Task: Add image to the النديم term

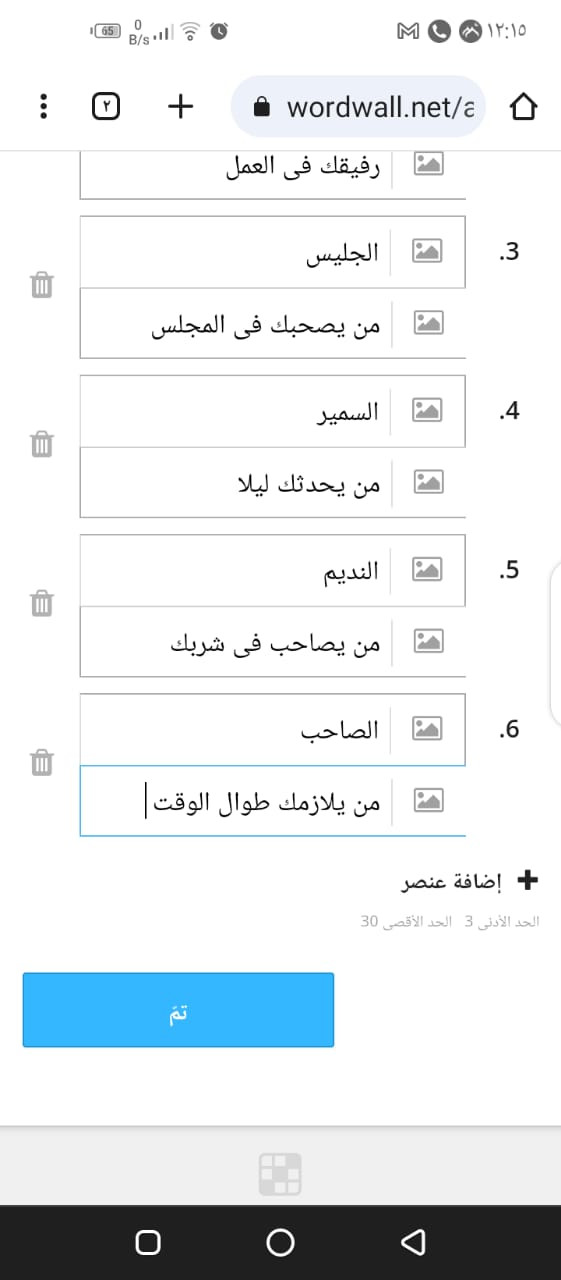Action: pyautogui.click(x=429, y=570)
